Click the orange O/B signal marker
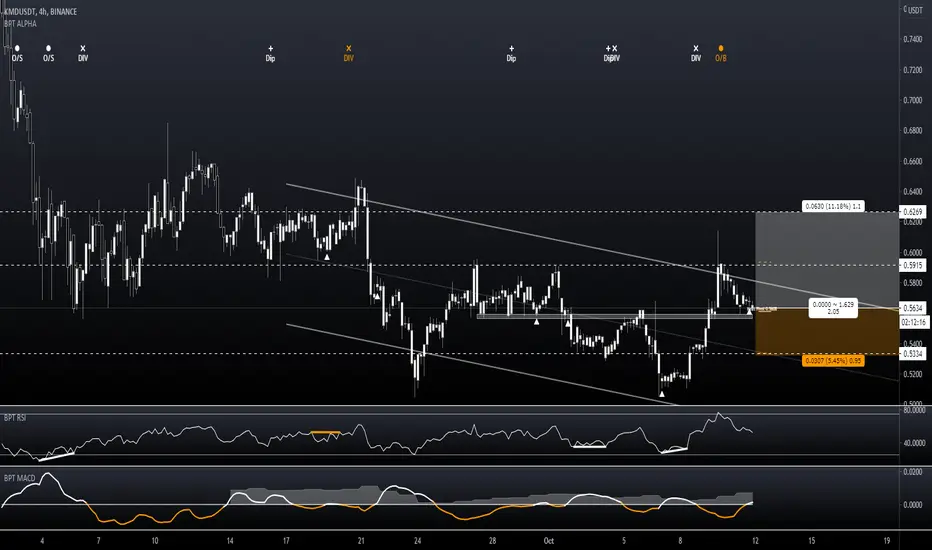The image size is (932, 550). pos(720,54)
